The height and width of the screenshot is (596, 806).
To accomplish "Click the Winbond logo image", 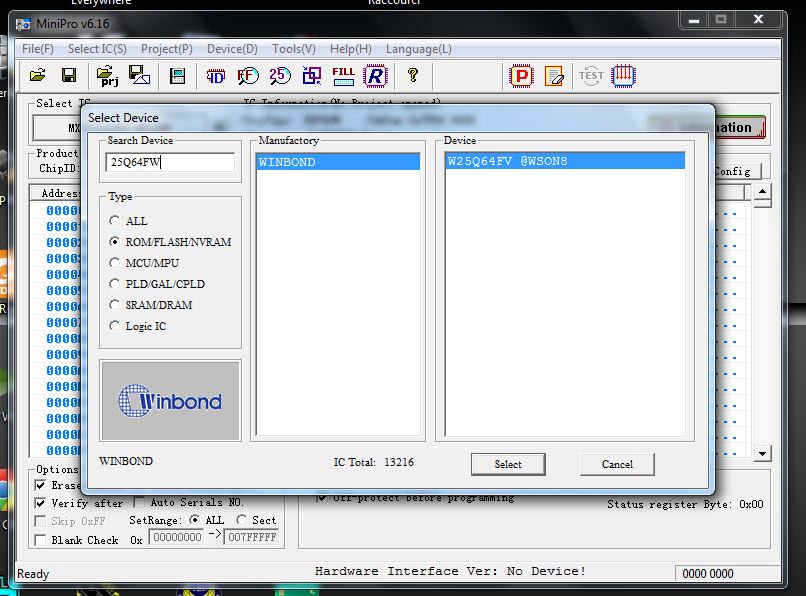I will click(x=170, y=401).
